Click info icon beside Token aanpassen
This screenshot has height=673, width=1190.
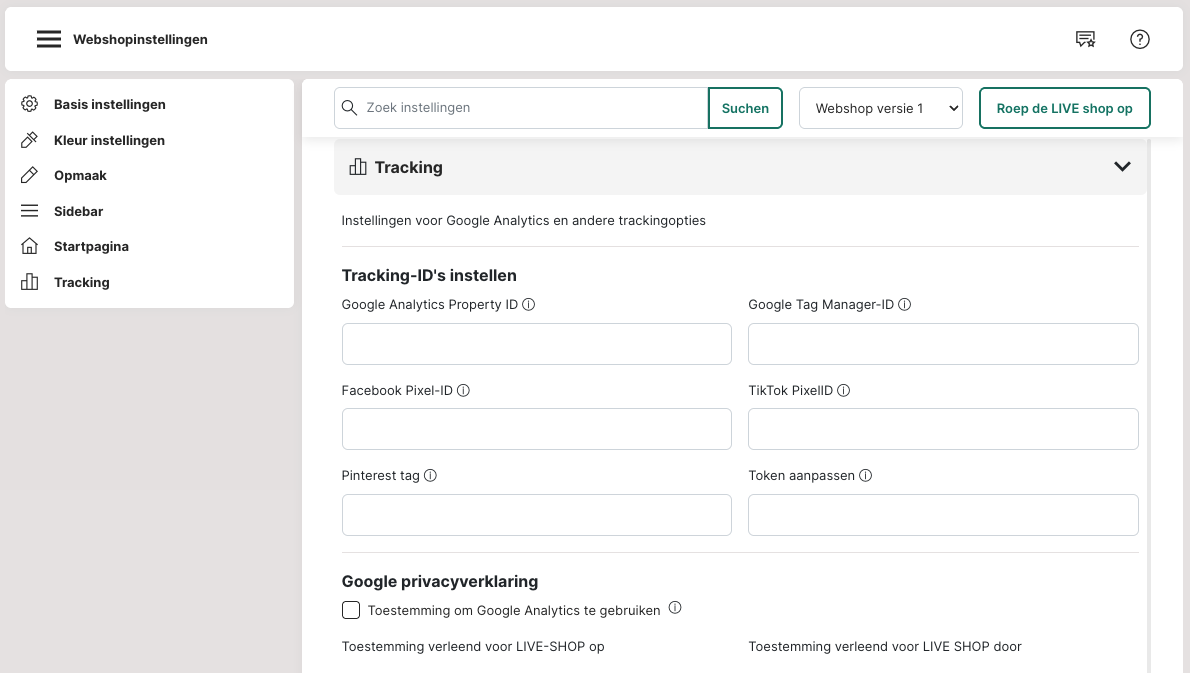(x=866, y=476)
